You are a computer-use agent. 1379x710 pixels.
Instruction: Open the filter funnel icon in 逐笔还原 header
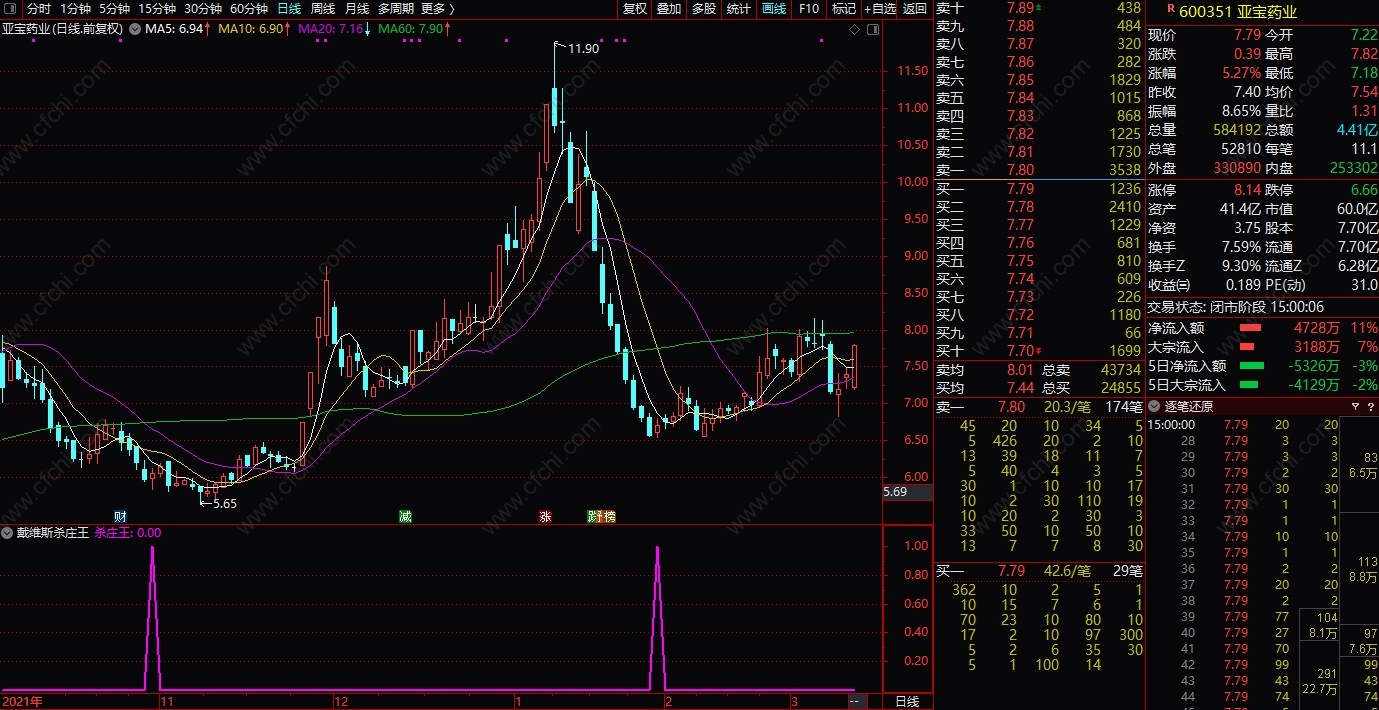(x=1355, y=407)
